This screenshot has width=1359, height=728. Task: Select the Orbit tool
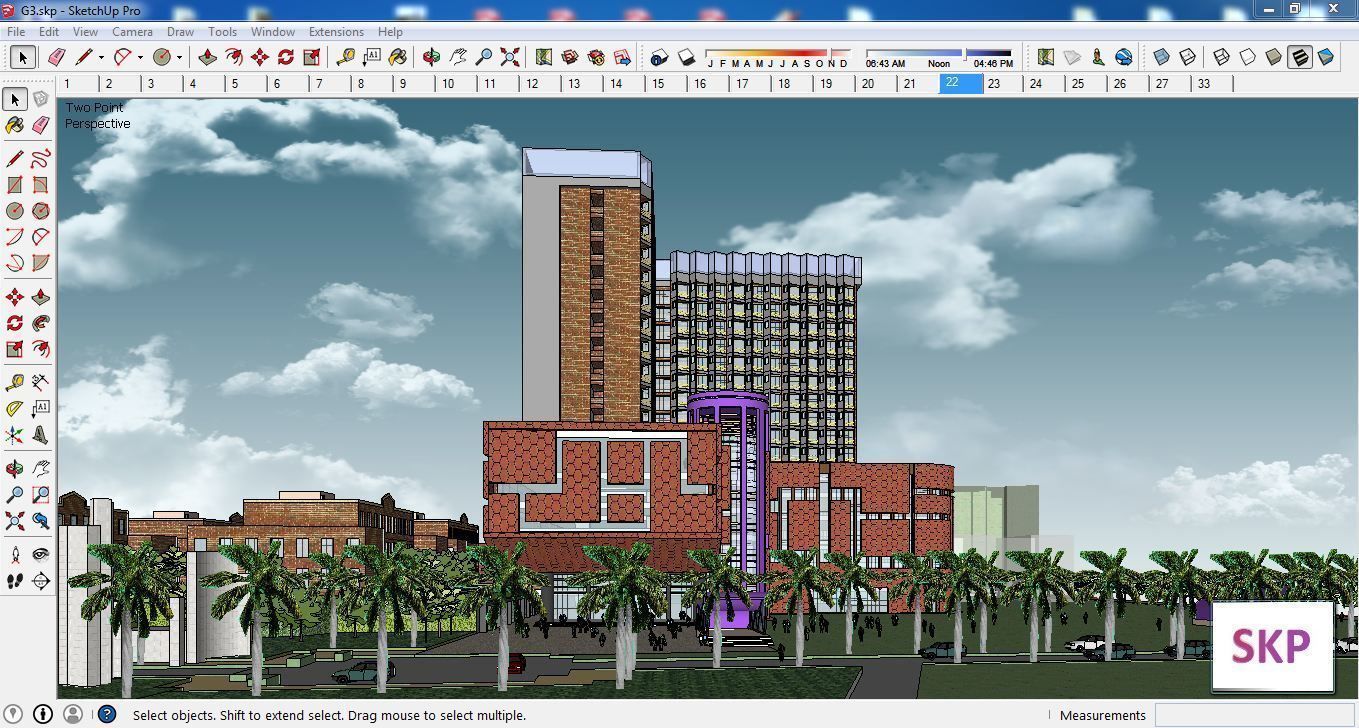click(x=14, y=467)
